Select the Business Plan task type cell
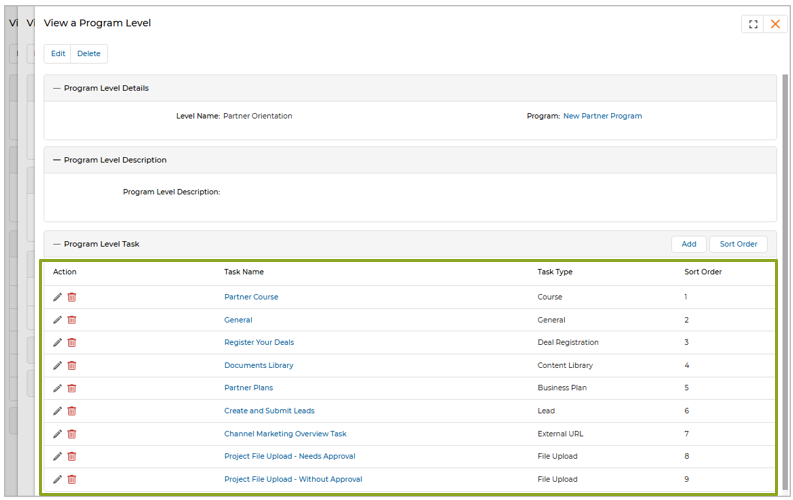This screenshot has height=500, width=793. tap(562, 388)
